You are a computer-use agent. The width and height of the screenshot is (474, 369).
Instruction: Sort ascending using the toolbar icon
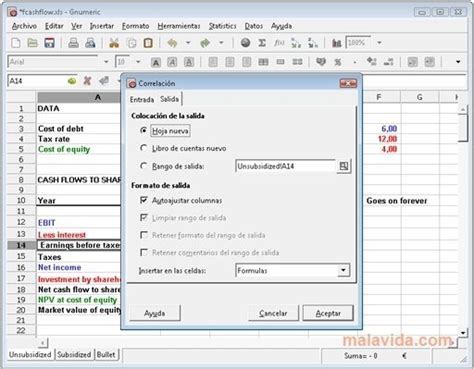click(x=296, y=43)
